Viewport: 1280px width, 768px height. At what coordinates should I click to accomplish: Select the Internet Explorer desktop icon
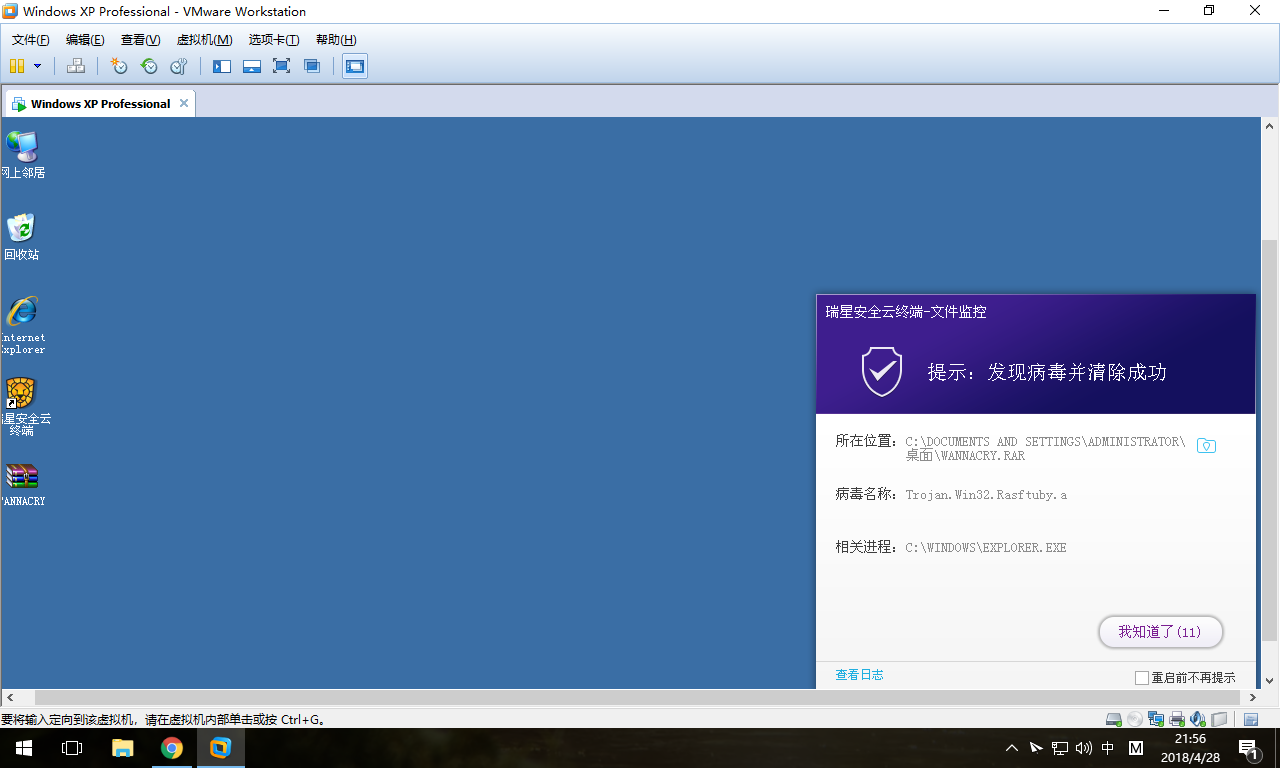pos(22,326)
